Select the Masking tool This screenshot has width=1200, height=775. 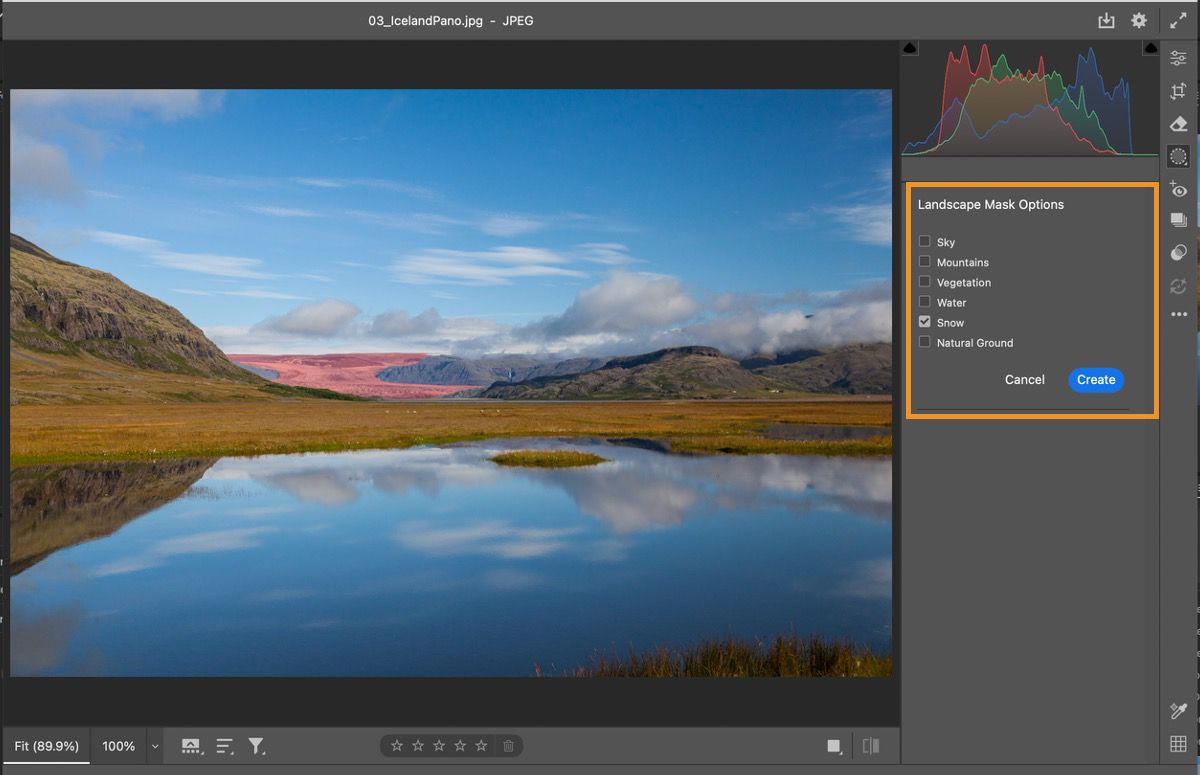point(1177,156)
